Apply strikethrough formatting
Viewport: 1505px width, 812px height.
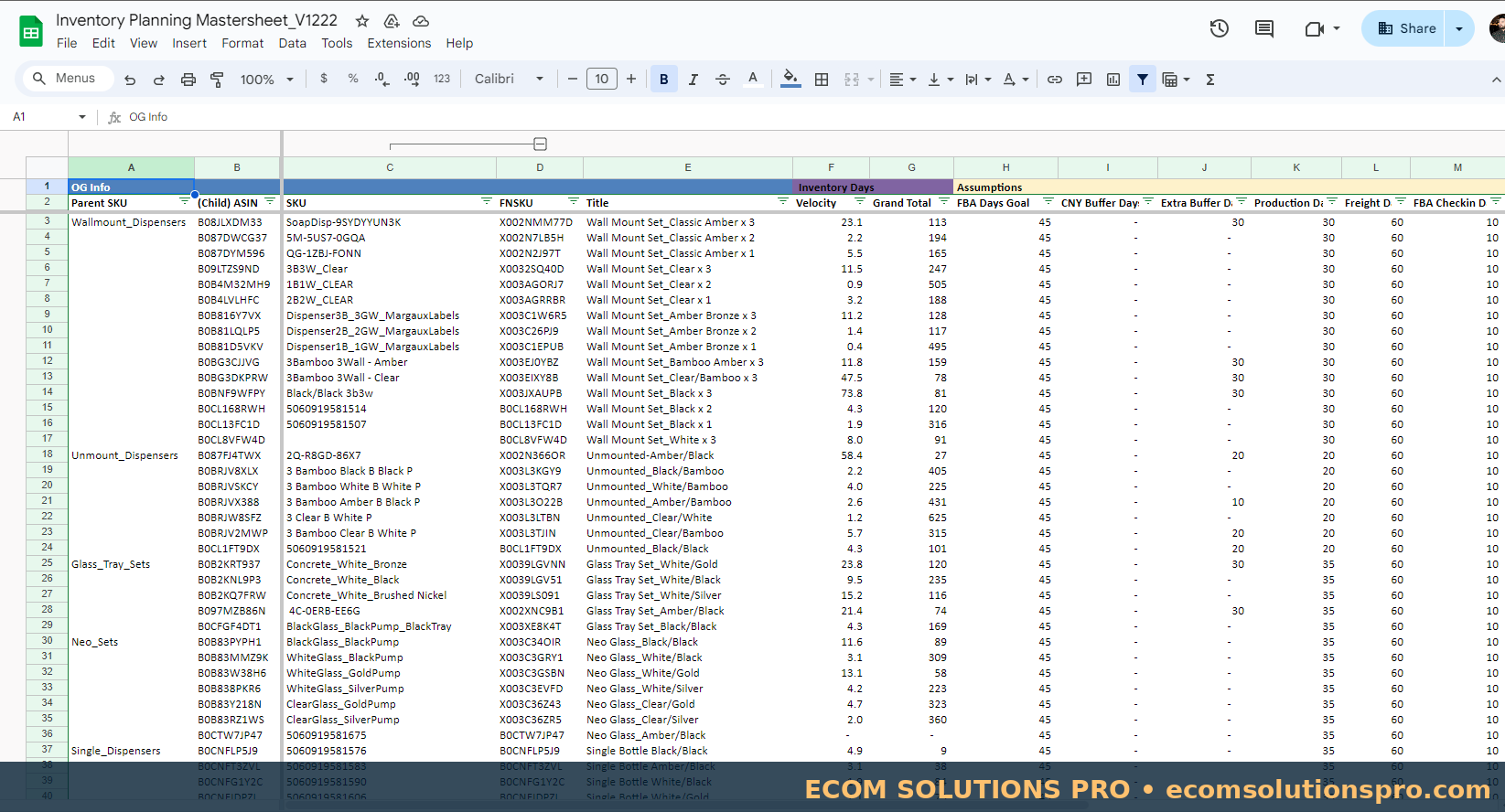point(723,80)
